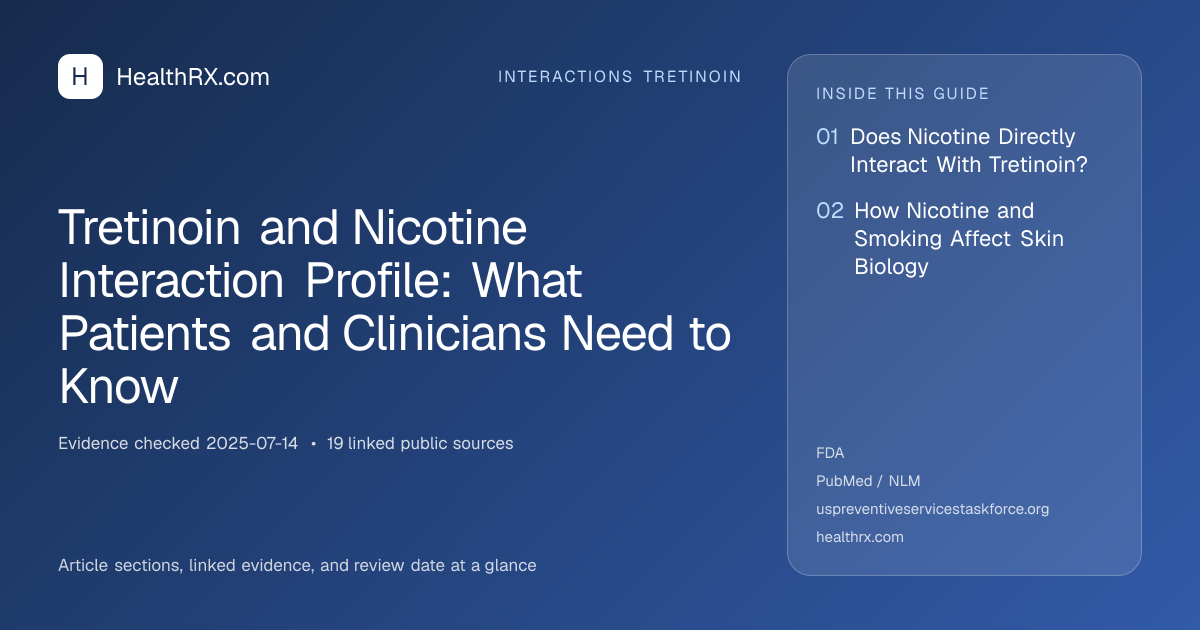Image resolution: width=1200 pixels, height=630 pixels.
Task: Click '19 linked public sources' text
Action: tap(420, 443)
